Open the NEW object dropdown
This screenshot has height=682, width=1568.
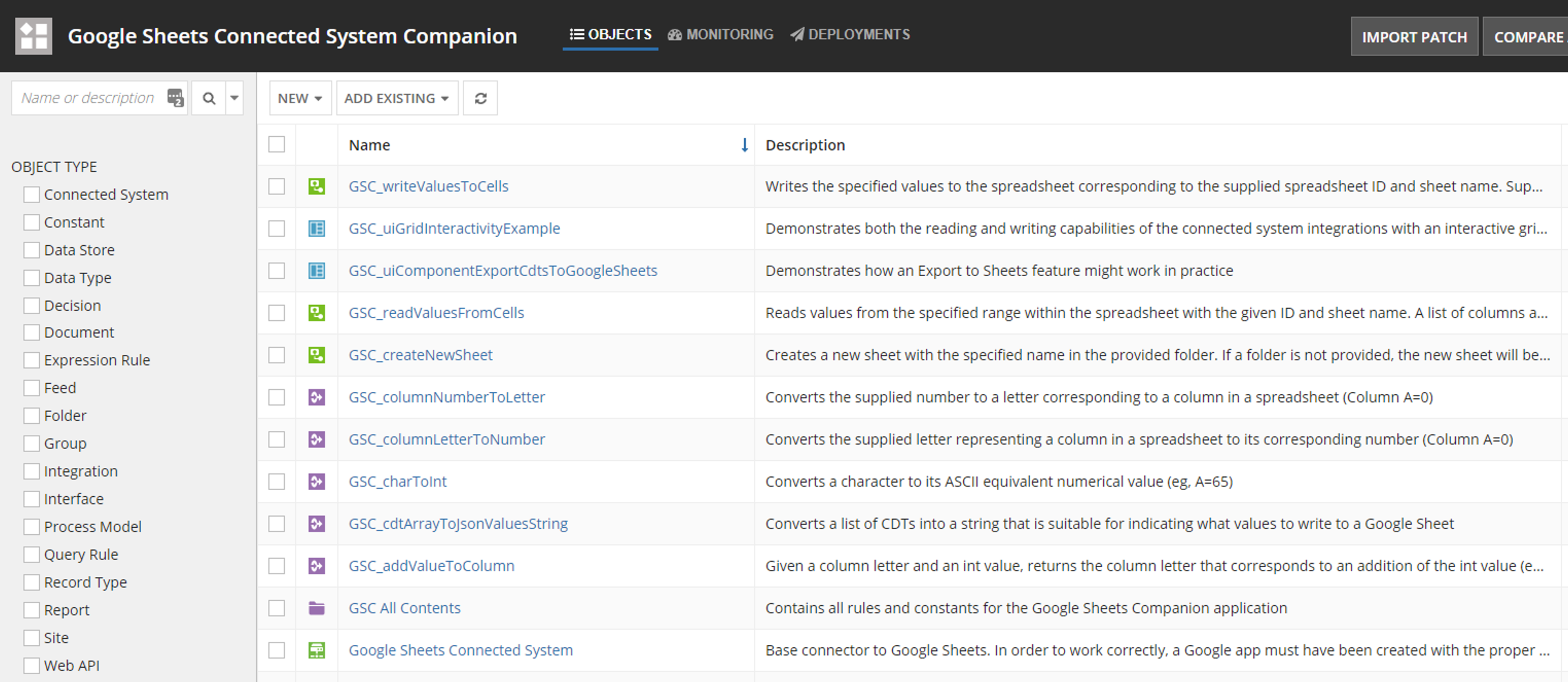300,98
